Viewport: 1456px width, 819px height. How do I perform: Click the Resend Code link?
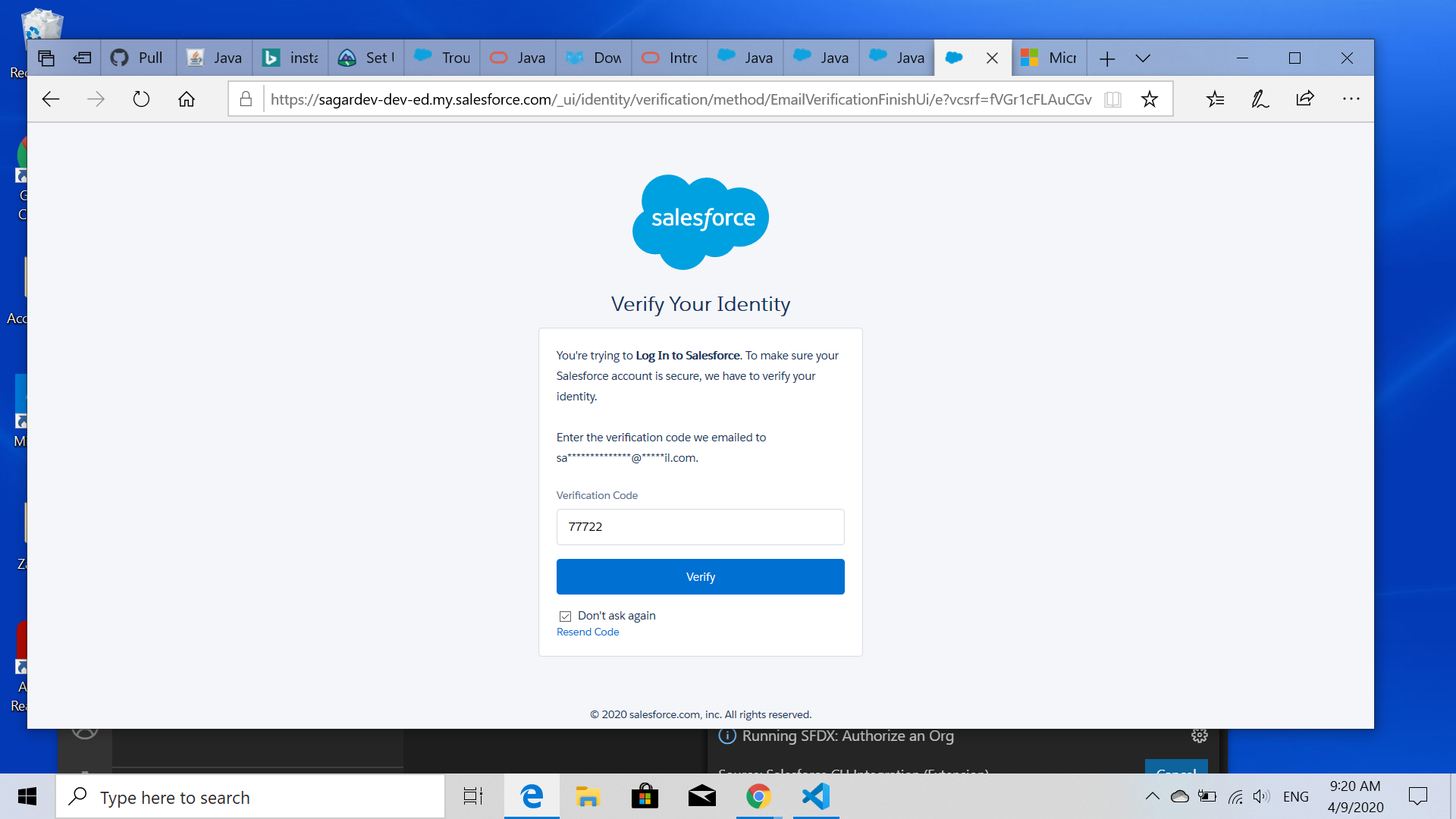[x=588, y=632]
